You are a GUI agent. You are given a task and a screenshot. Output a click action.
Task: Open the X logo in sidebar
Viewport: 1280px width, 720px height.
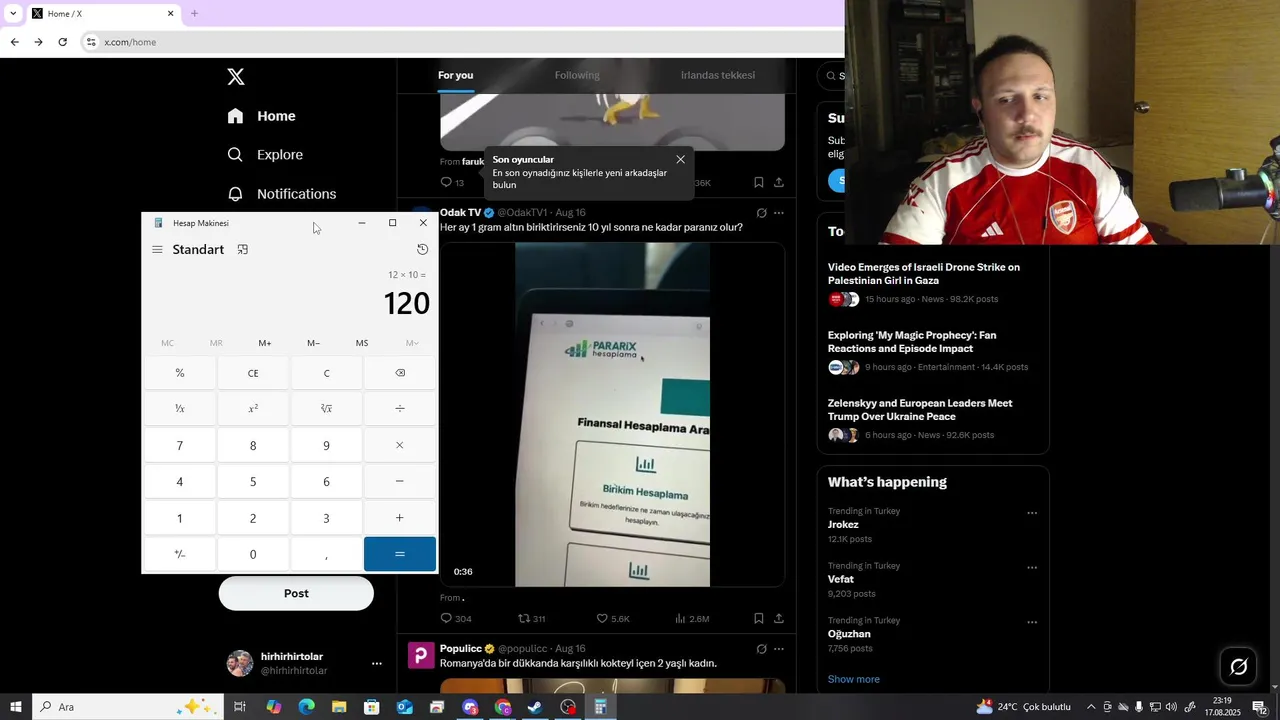tap(235, 77)
